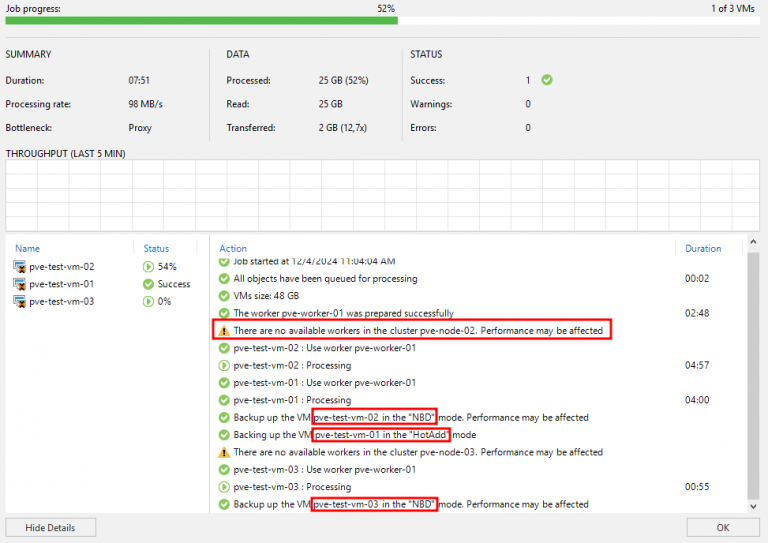The image size is (768, 543).
Task: Click the 'no available workers' pve-node-02 warning text
Action: pyautogui.click(x=418, y=331)
